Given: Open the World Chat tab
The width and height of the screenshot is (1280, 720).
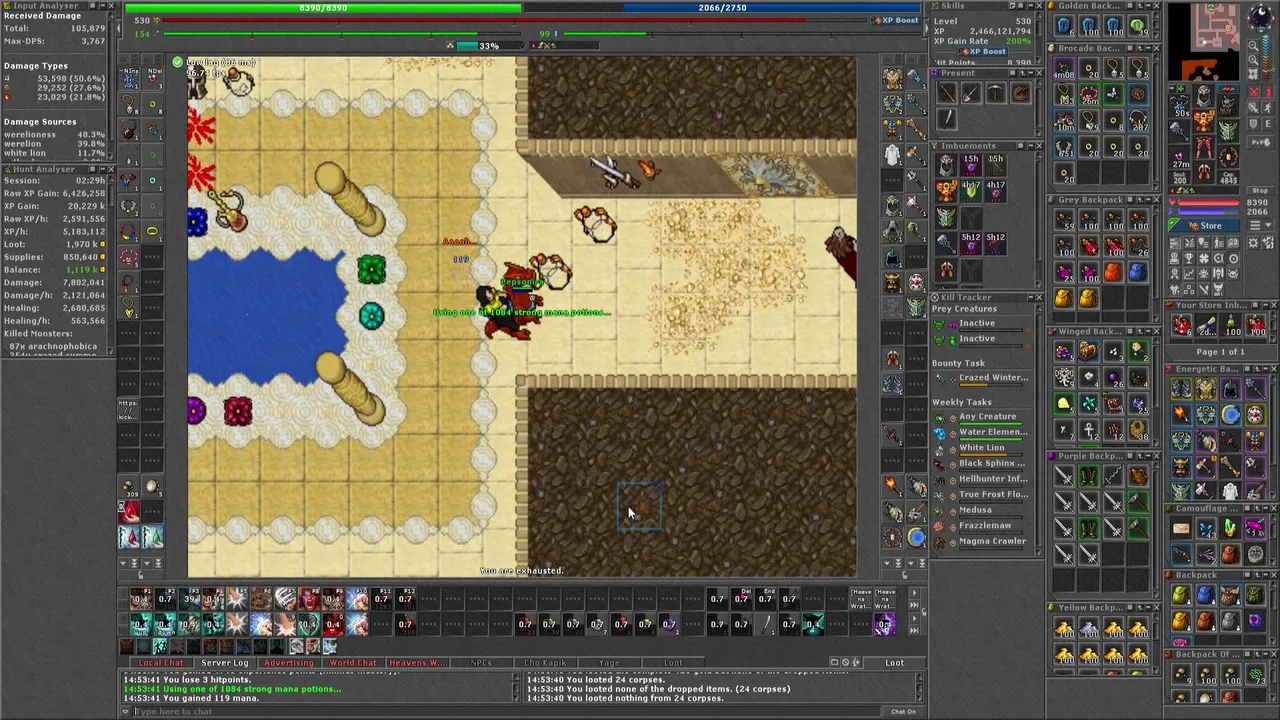Looking at the screenshot, I should [352, 663].
